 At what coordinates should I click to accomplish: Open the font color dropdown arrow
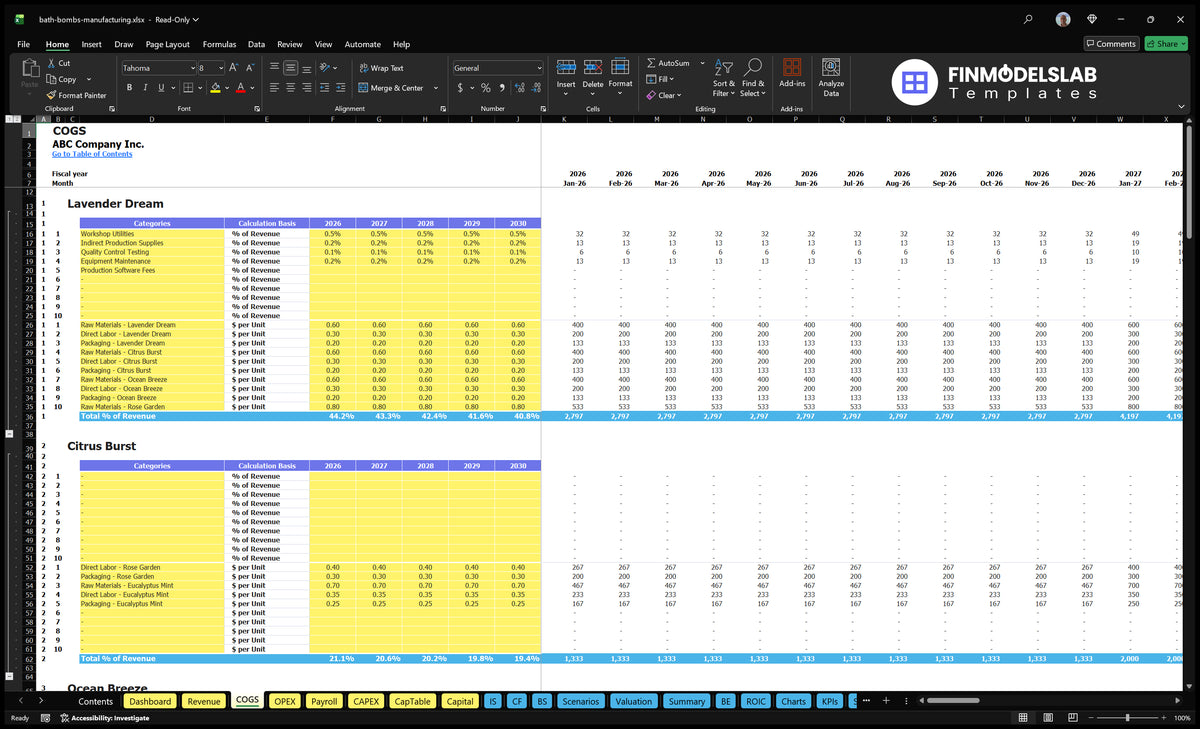251,88
